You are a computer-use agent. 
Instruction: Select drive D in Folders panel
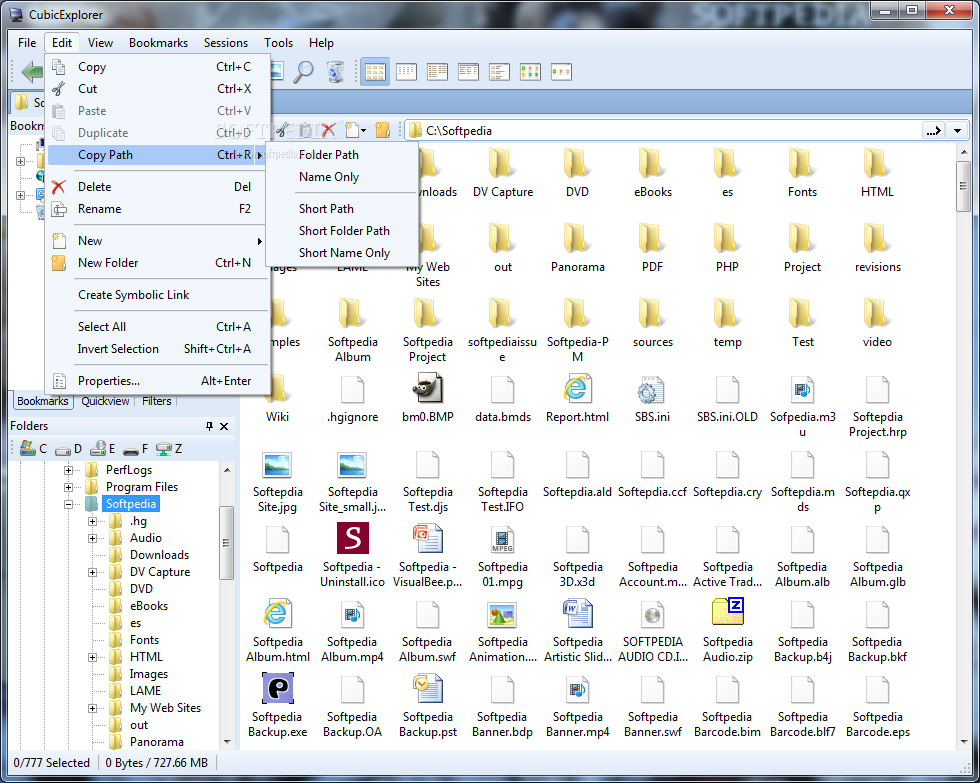click(x=68, y=448)
